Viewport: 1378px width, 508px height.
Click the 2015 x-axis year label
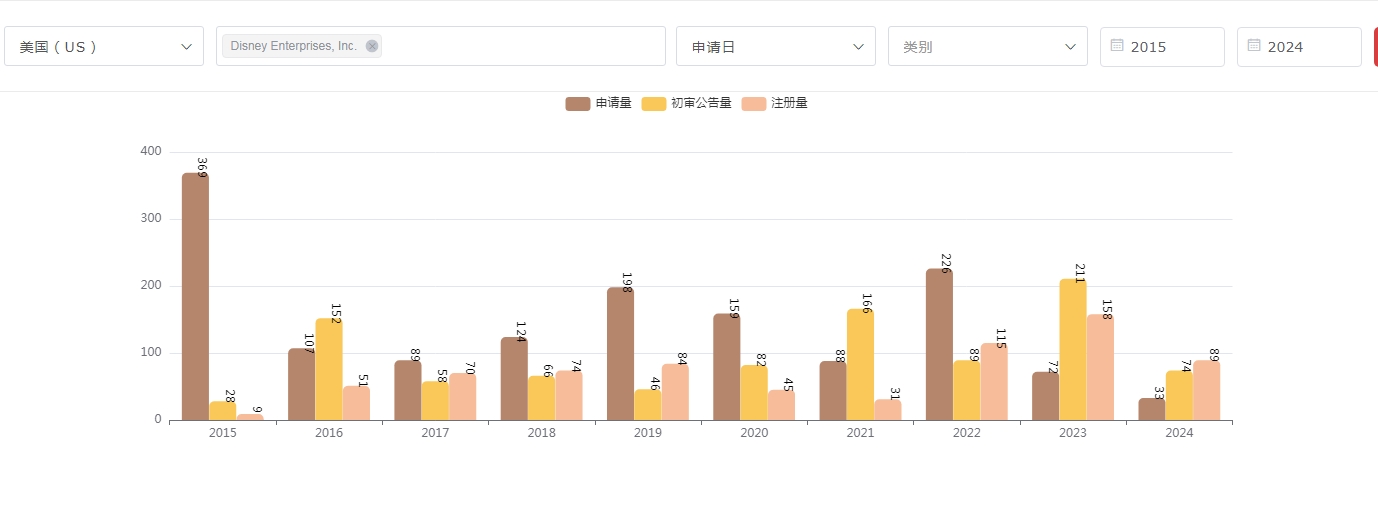[223, 433]
